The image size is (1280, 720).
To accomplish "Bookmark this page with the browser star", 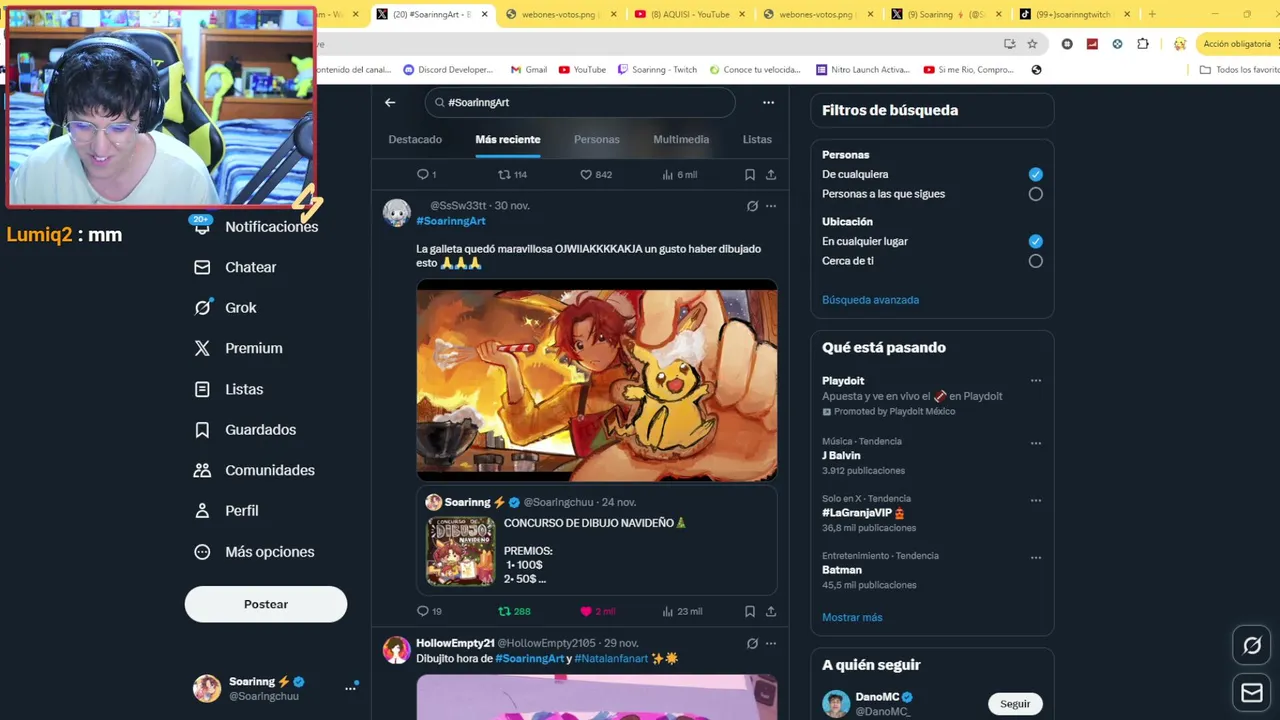I will (x=1032, y=44).
